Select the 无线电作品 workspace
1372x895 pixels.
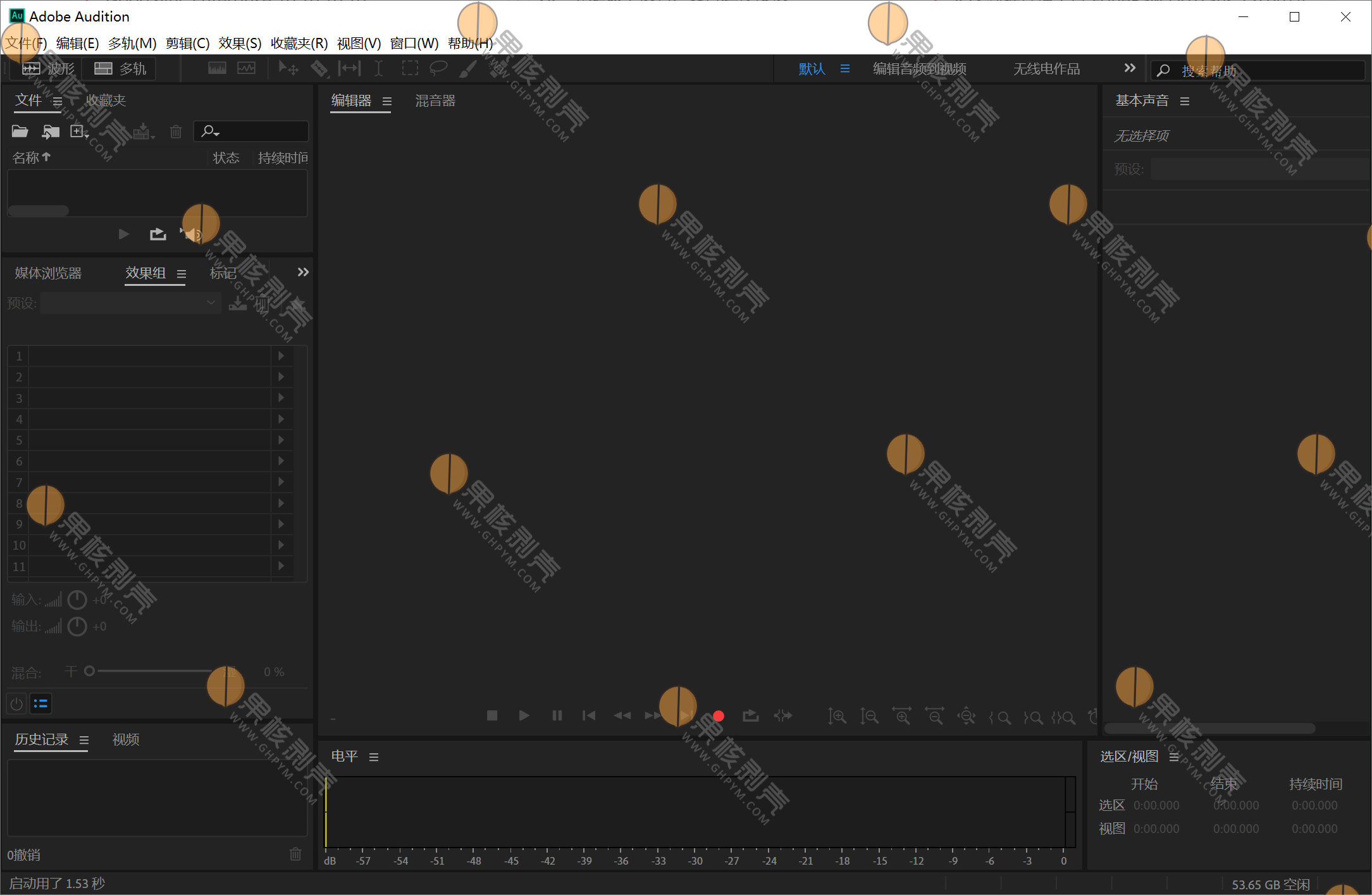(x=1047, y=68)
